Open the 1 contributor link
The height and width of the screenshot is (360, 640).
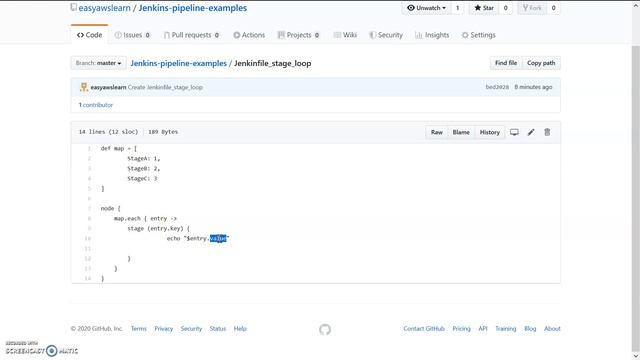pos(96,105)
